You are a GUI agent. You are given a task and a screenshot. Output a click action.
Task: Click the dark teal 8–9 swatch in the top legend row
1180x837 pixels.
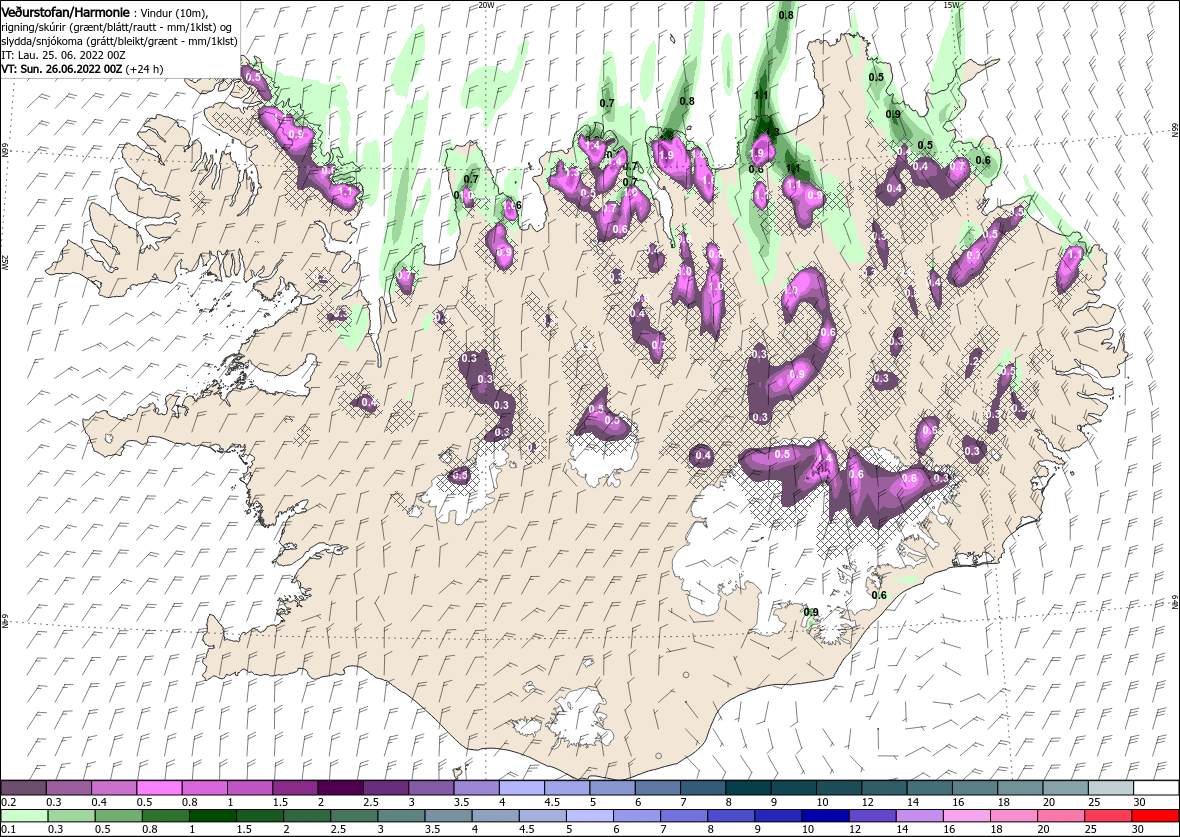pos(748,788)
